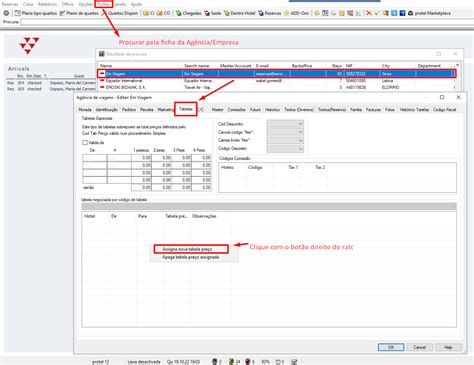Open the Chegadas arrivals list

(189, 13)
